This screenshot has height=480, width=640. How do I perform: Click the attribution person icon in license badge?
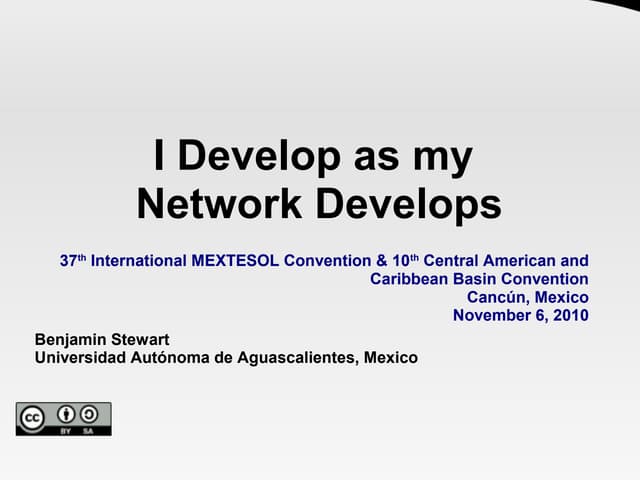tap(67, 414)
